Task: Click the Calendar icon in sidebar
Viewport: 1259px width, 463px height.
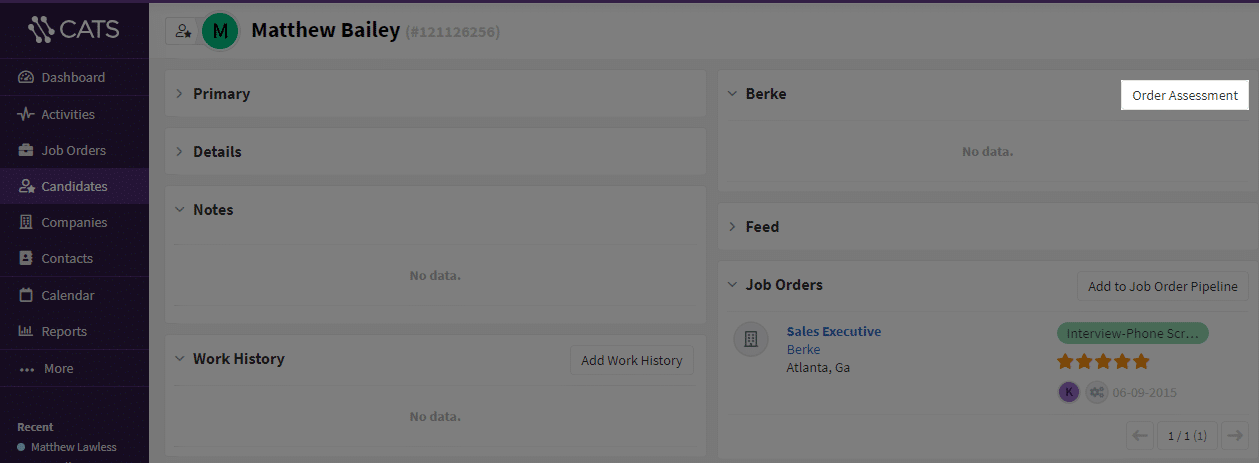Action: tap(26, 295)
